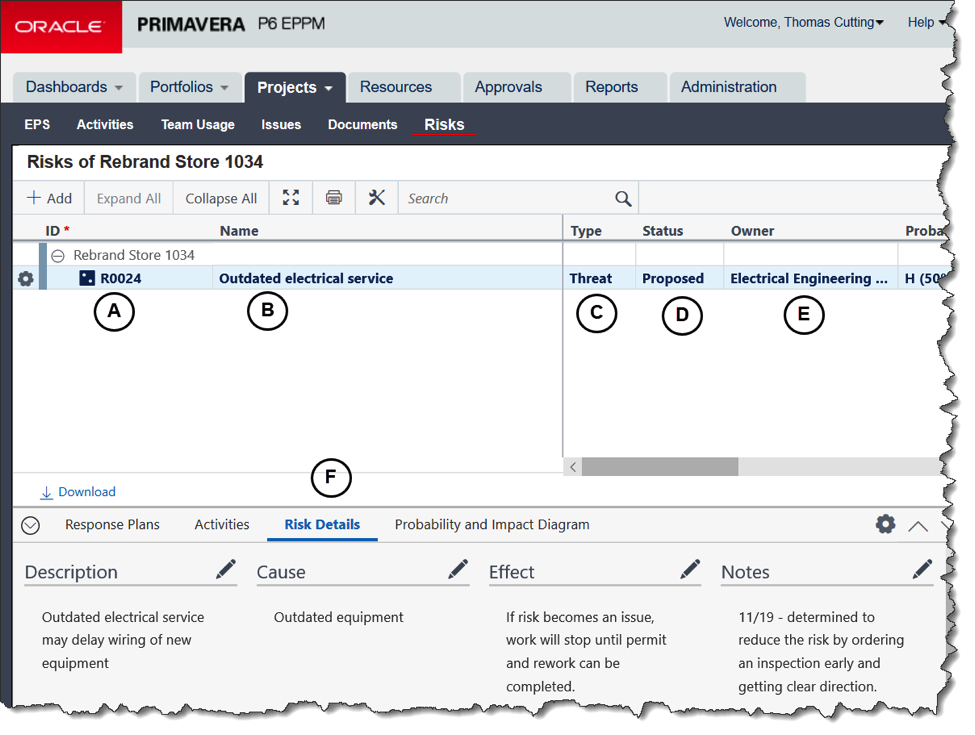The width and height of the screenshot is (975, 735).
Task: Sort by the Type column header
Action: [x=586, y=231]
